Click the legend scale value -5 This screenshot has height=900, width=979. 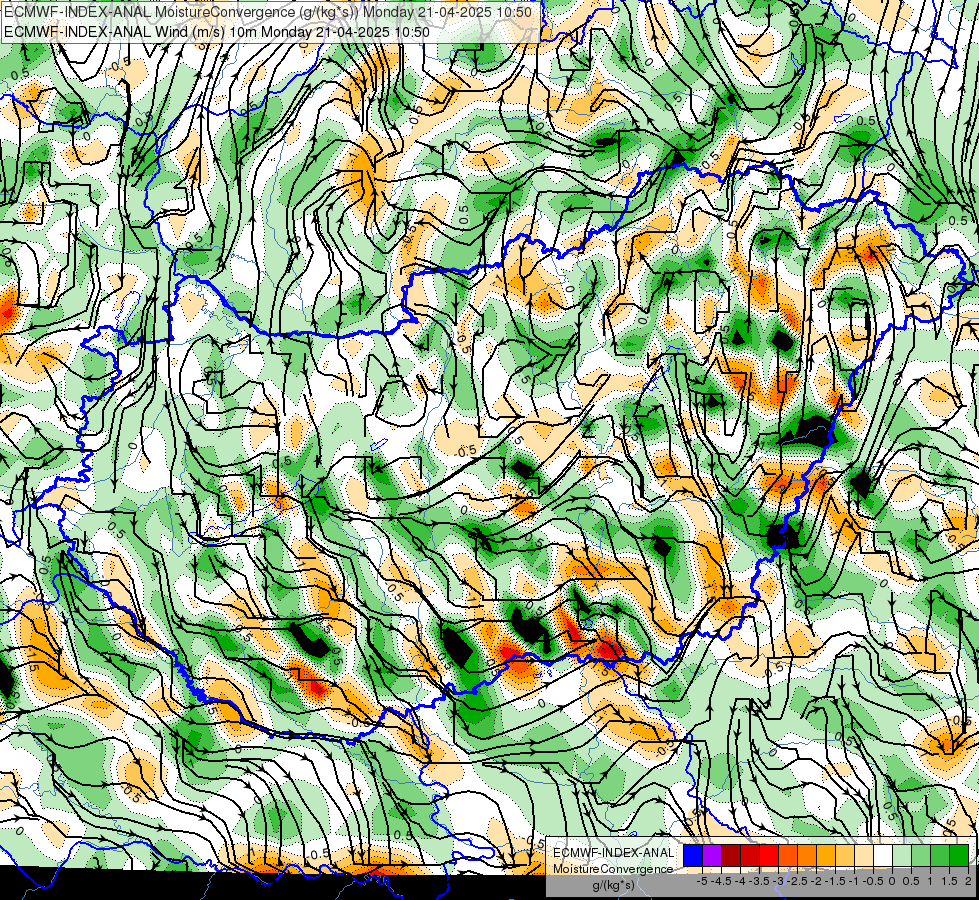702,881
